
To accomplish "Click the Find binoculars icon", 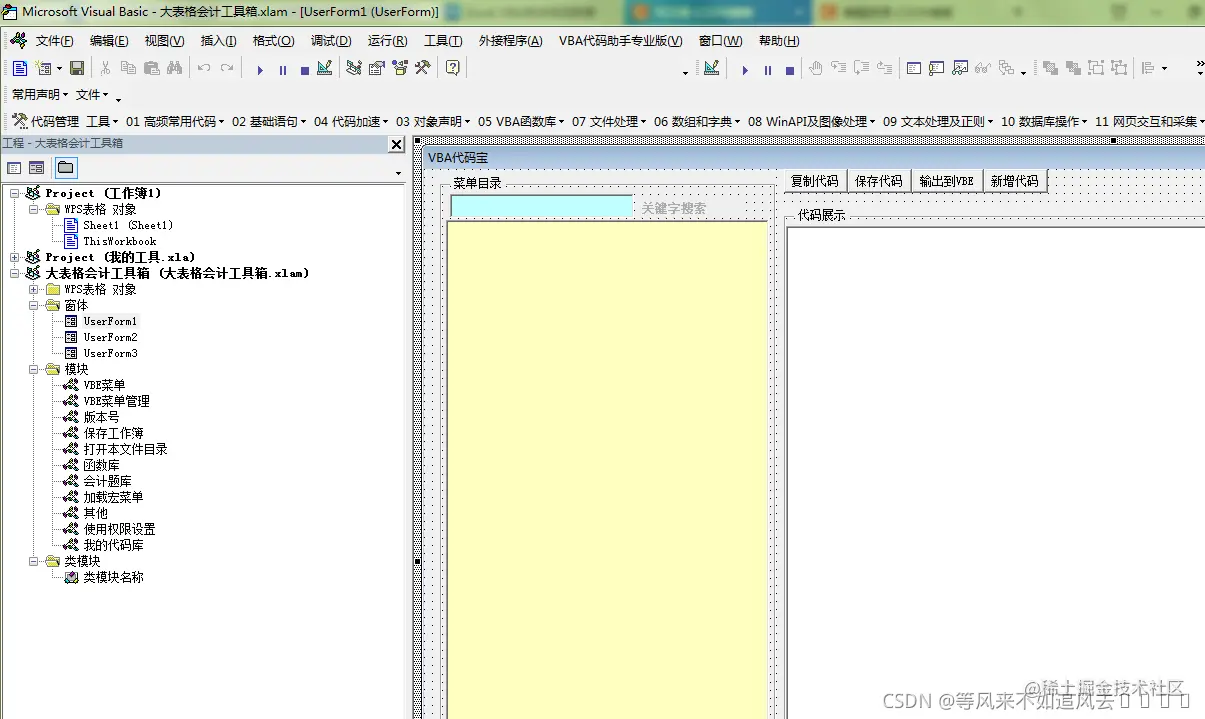I will [x=175, y=68].
